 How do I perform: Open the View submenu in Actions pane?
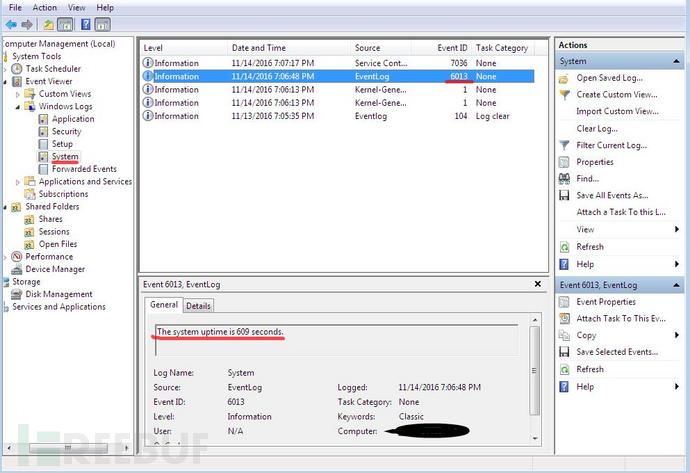point(585,230)
